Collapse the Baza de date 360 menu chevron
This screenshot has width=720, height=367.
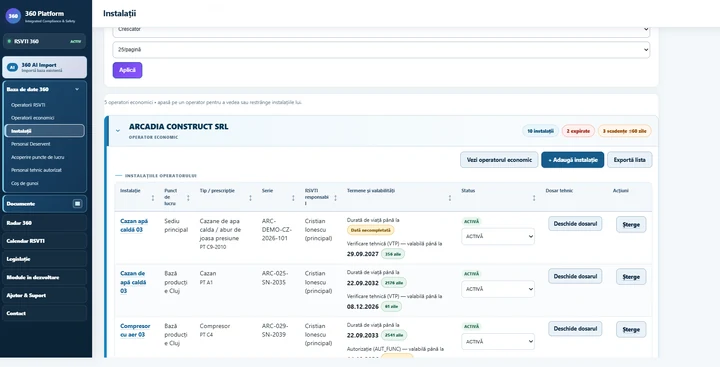coord(77,89)
